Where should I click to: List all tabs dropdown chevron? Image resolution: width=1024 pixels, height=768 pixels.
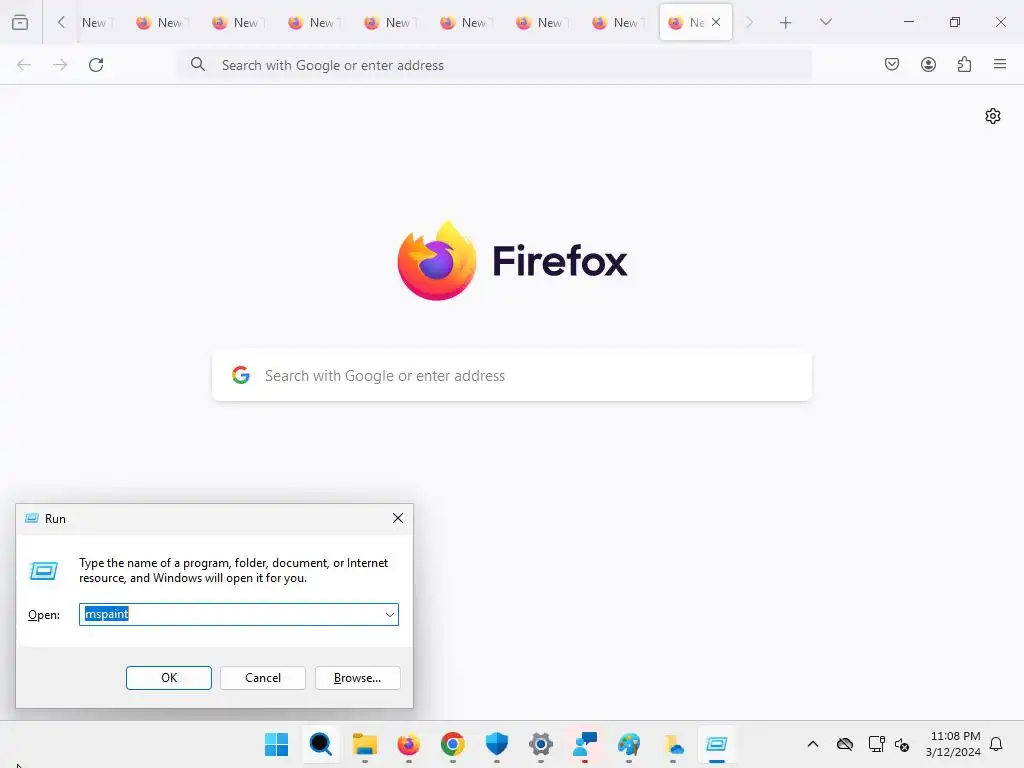point(825,22)
